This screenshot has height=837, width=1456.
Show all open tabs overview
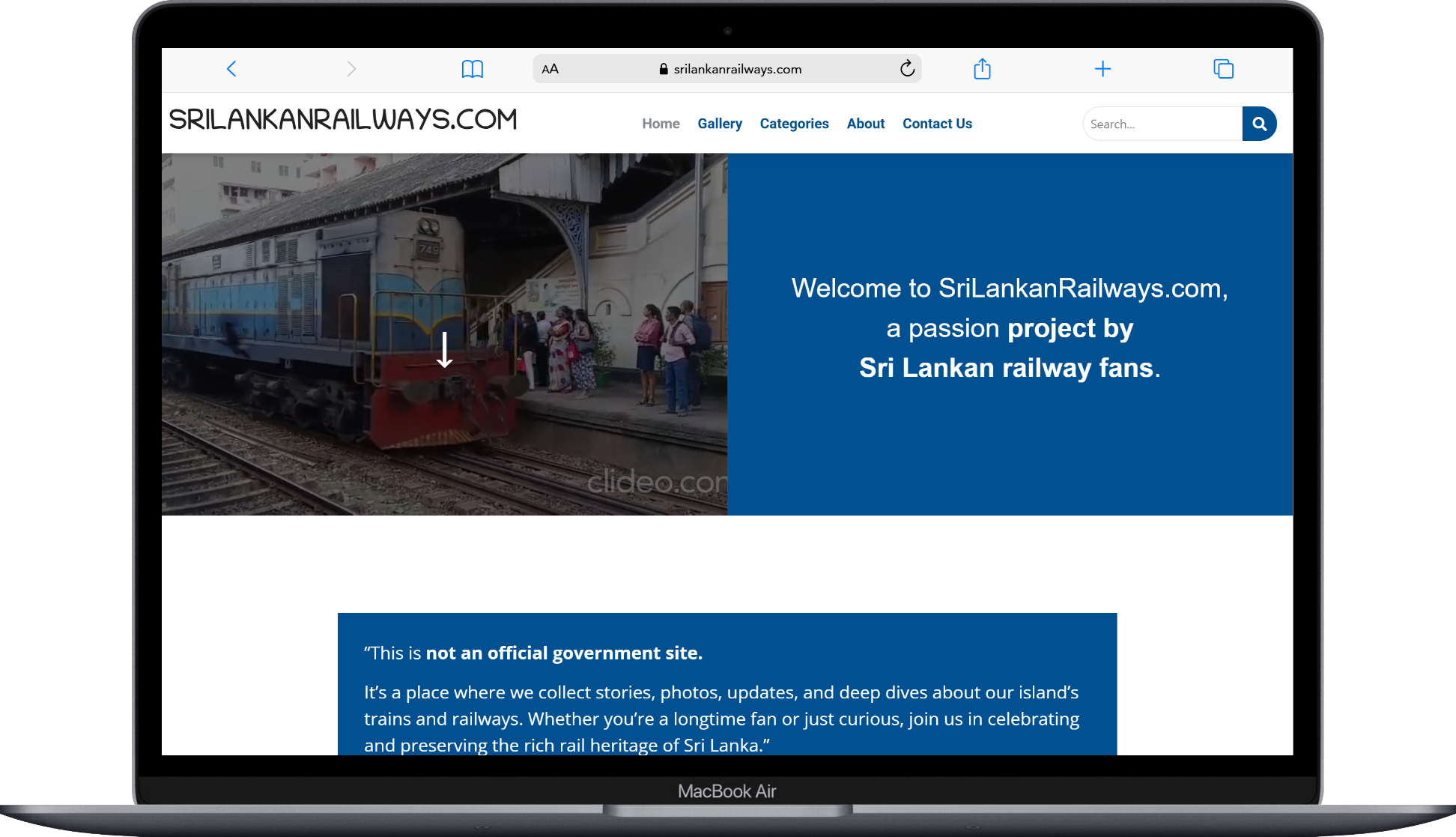point(1223,69)
